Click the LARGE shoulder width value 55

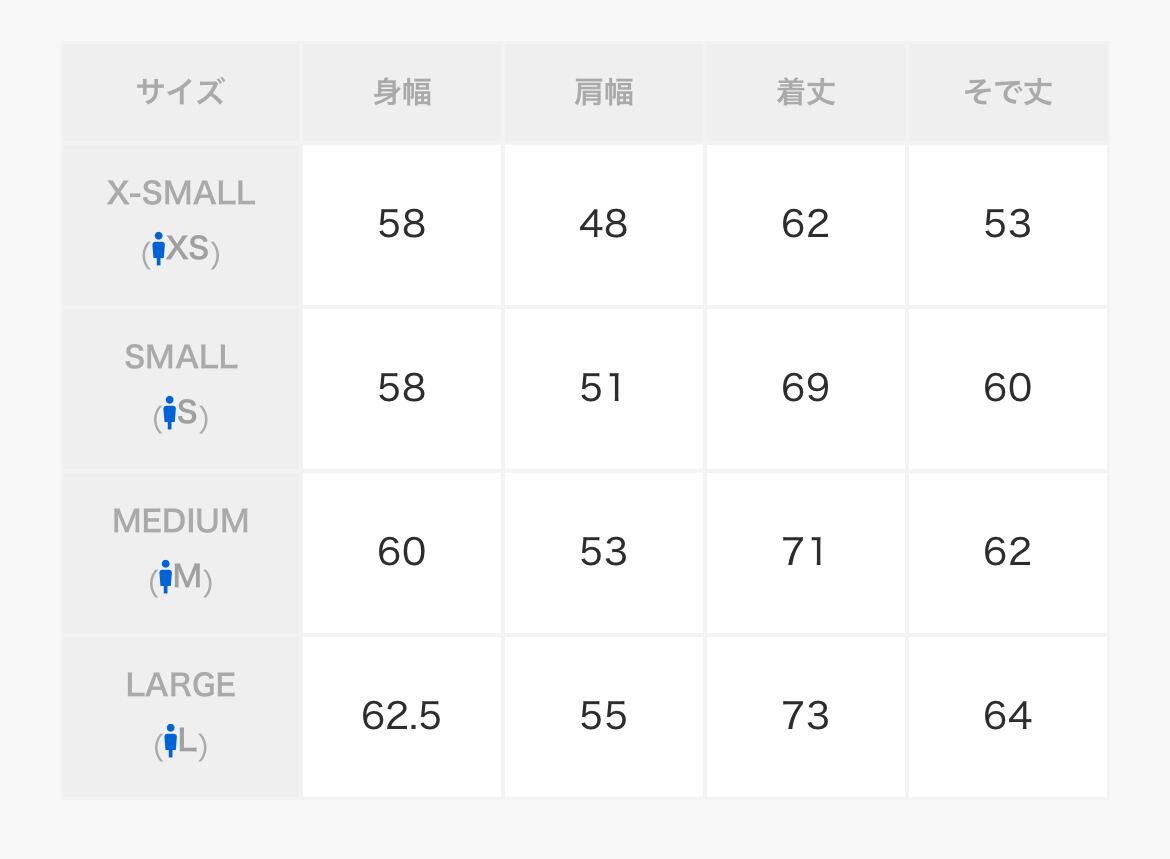(604, 716)
